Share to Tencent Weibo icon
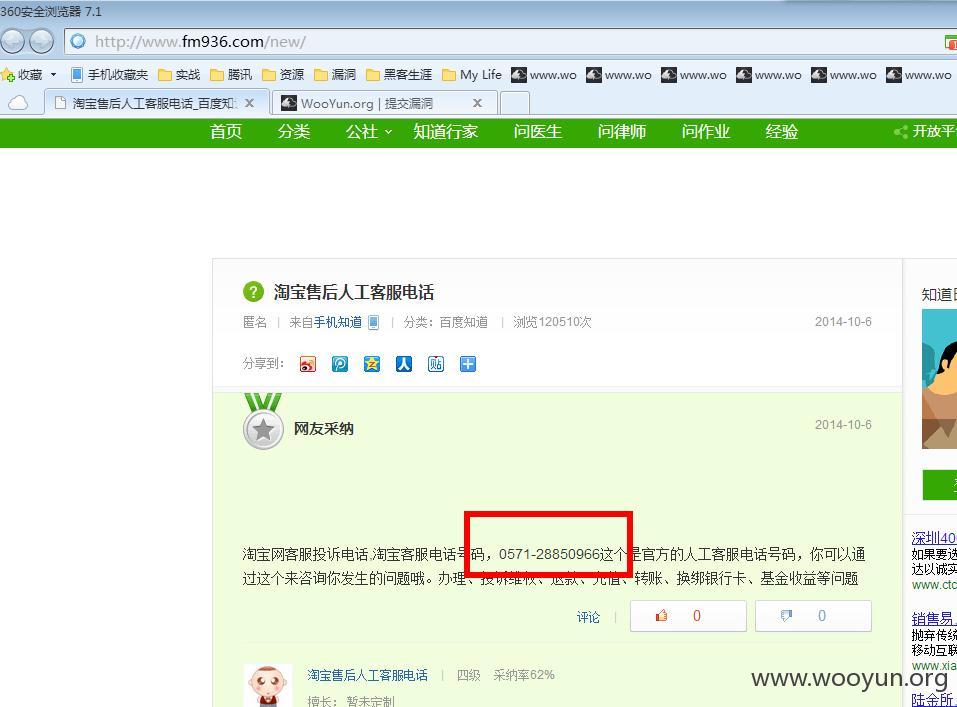This screenshot has width=957, height=707. (x=340, y=364)
